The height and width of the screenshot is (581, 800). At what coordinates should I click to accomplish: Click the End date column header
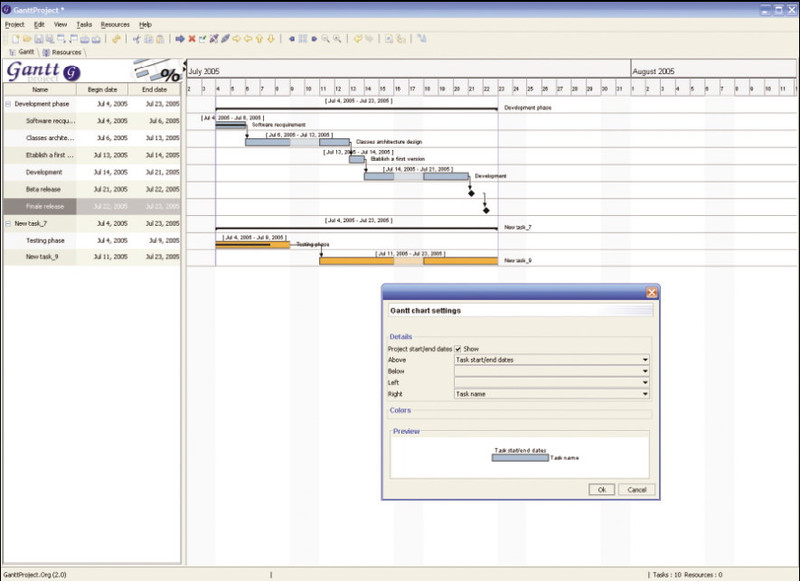[x=154, y=90]
